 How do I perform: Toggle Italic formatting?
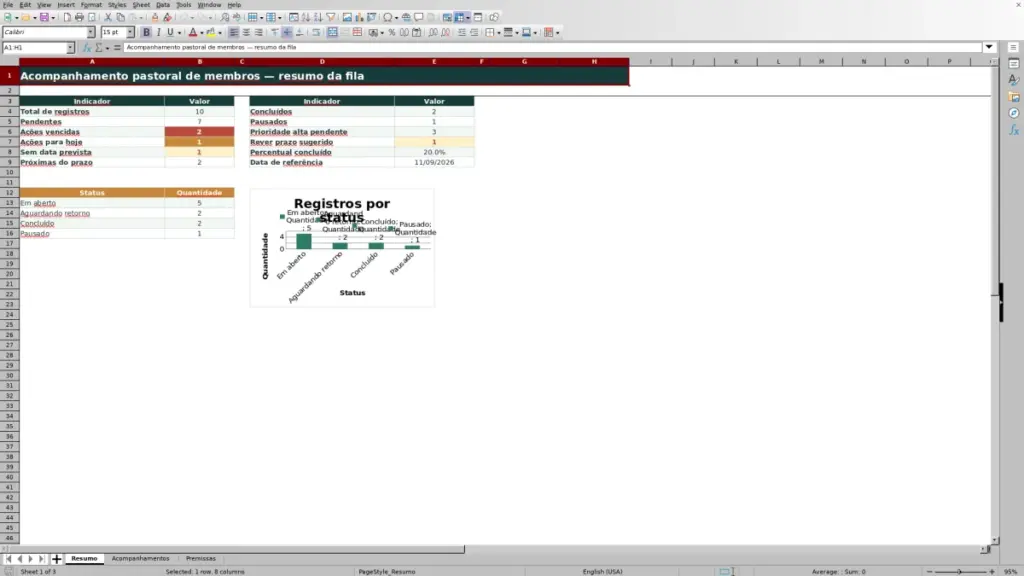pos(158,33)
